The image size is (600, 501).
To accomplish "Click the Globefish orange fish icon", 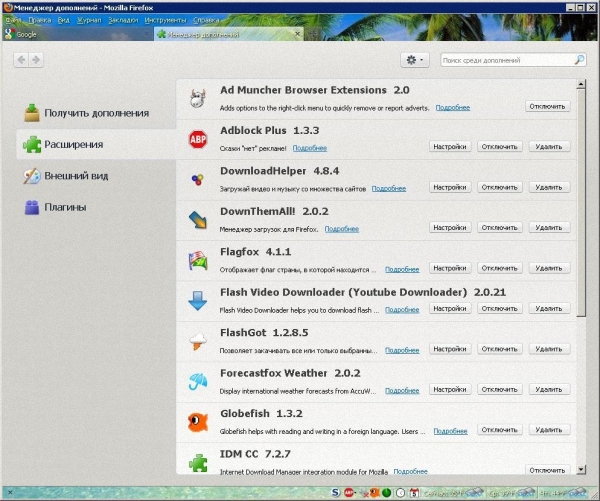I will coord(198,422).
